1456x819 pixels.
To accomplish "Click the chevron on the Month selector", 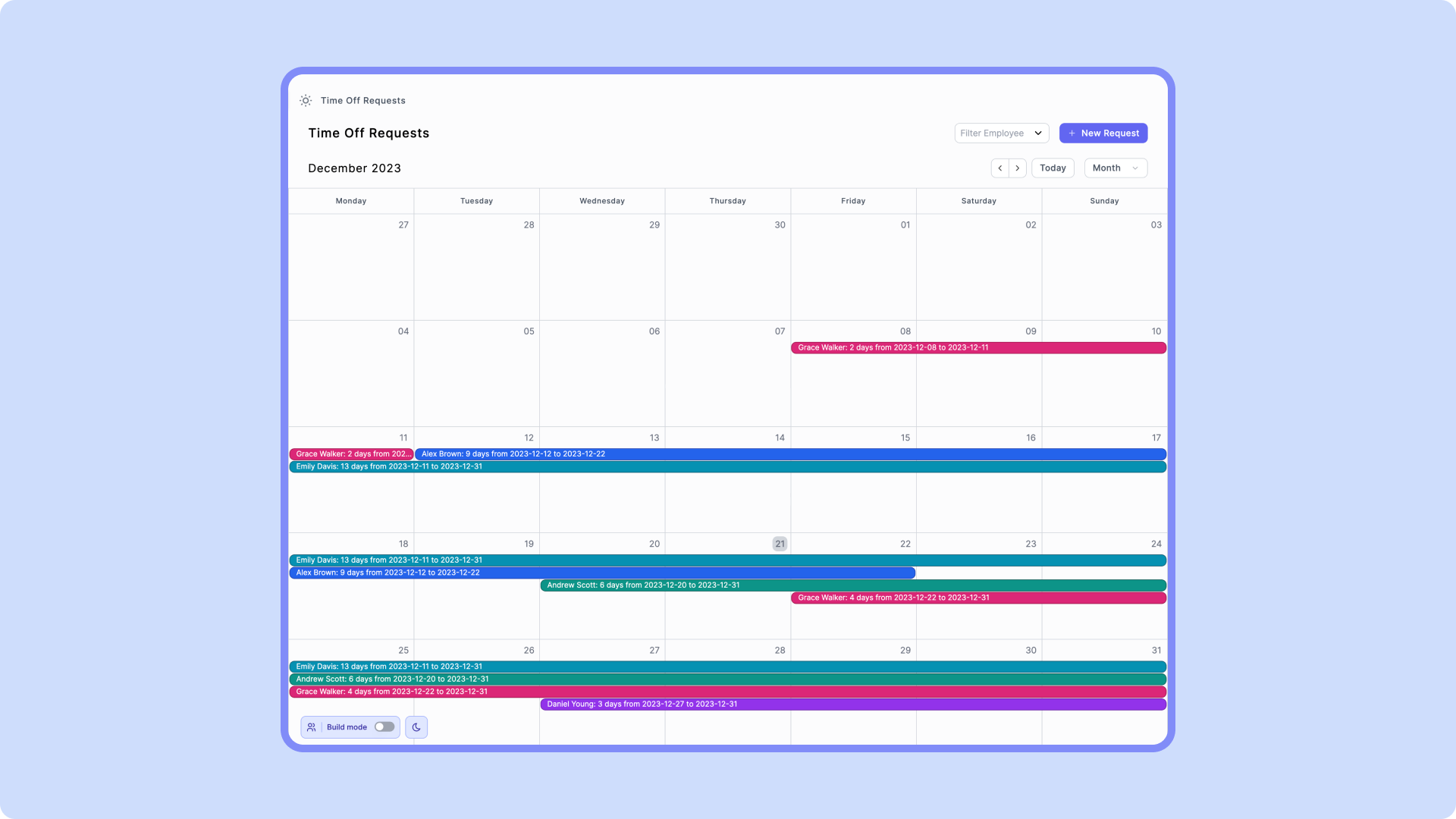I will [1135, 168].
